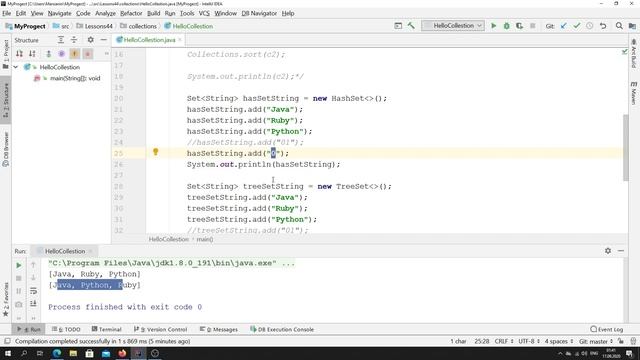The width and height of the screenshot is (640, 360).
Task: Open Microsoft Edge from taskbar
Action: tap(57, 353)
